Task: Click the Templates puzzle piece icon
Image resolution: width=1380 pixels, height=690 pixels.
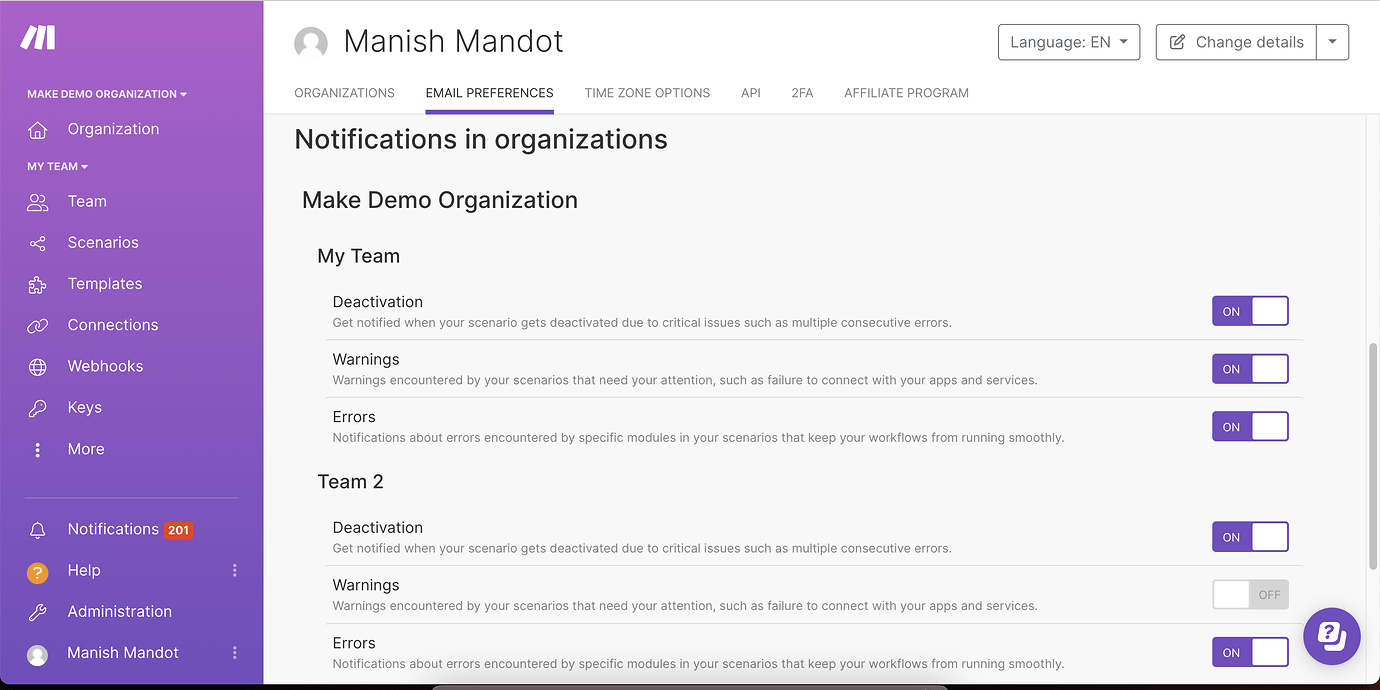Action: coord(38,285)
